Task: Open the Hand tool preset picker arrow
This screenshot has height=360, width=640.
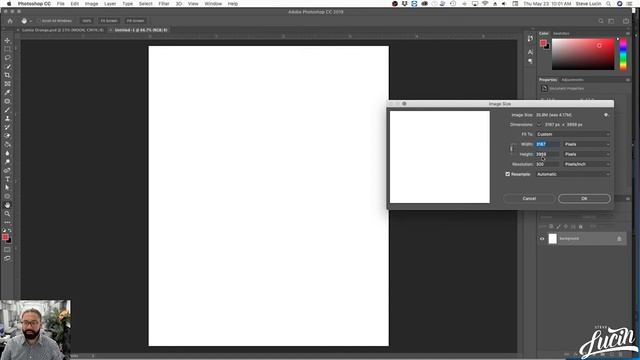Action: click(31, 21)
